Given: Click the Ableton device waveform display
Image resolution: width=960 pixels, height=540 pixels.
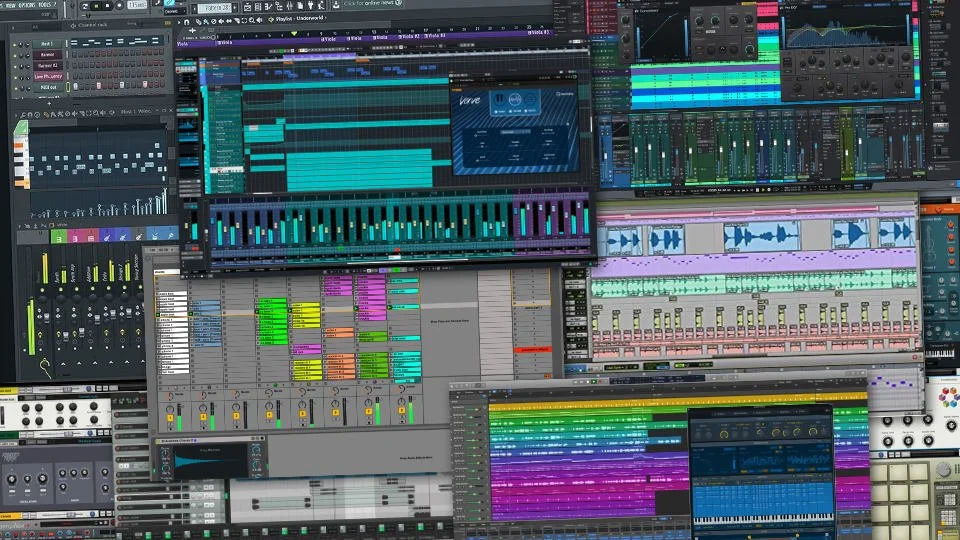Looking at the screenshot, I should (209, 462).
